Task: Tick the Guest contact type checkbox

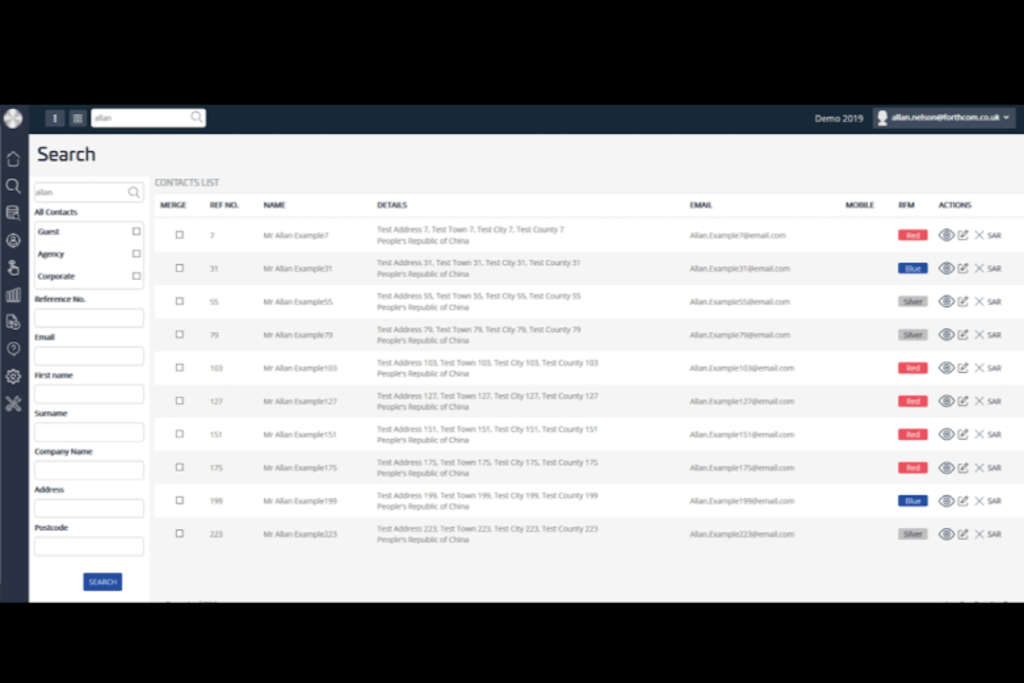Action: pyautogui.click(x=136, y=232)
